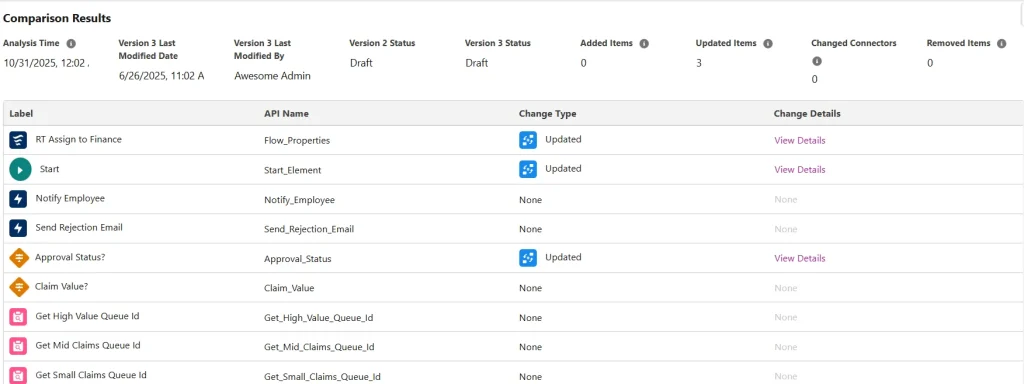The width and height of the screenshot is (1024, 384).
Task: Click the Get High Value Queue Id label
Action: [88, 316]
